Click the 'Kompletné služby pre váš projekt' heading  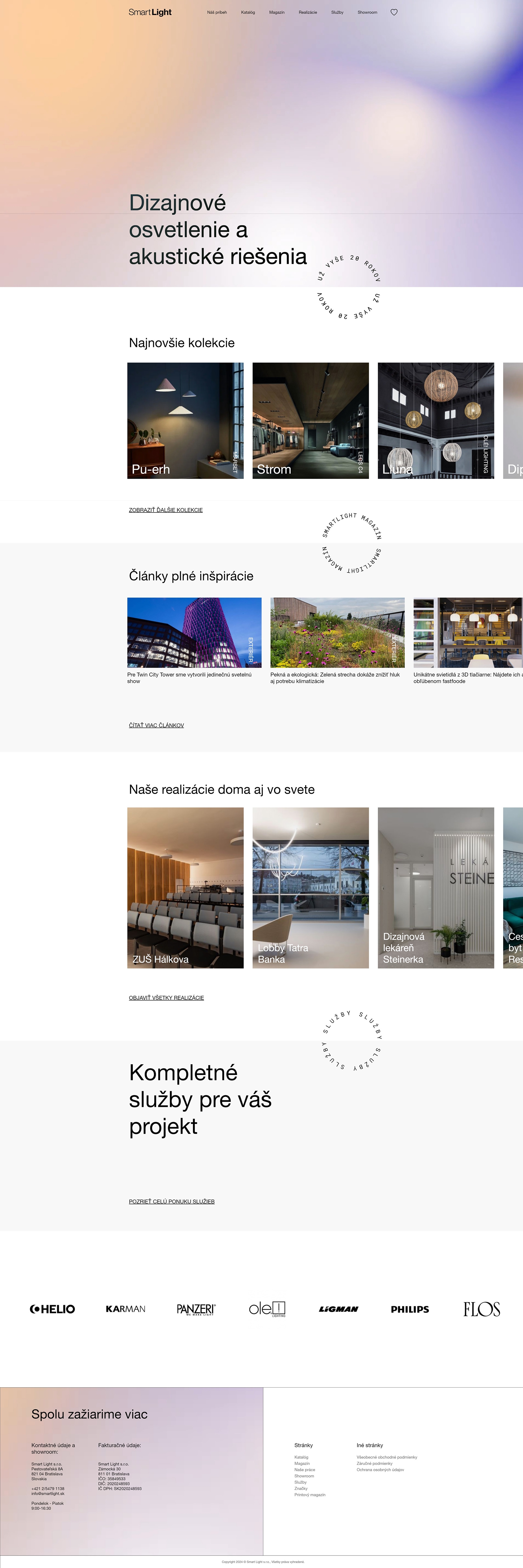(200, 1099)
